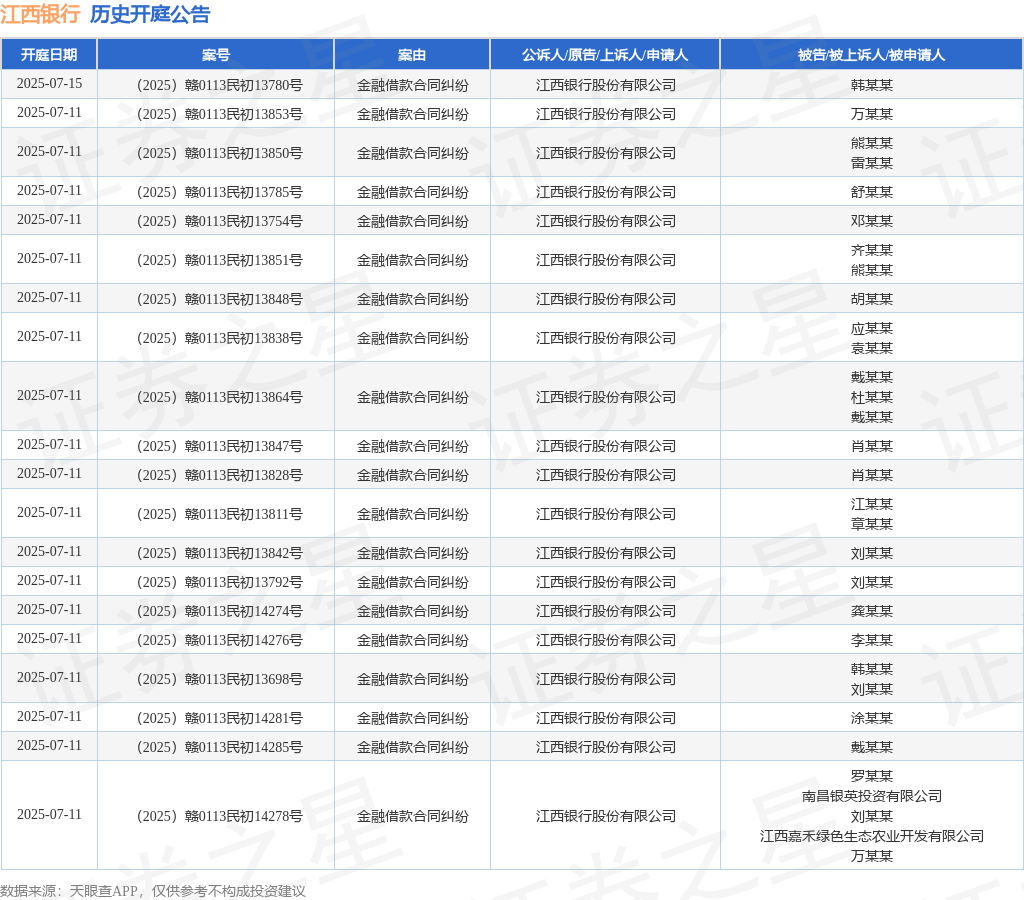This screenshot has height=900, width=1024.
Task: Click case number 赣0113民初13698号
Action: [x=219, y=679]
